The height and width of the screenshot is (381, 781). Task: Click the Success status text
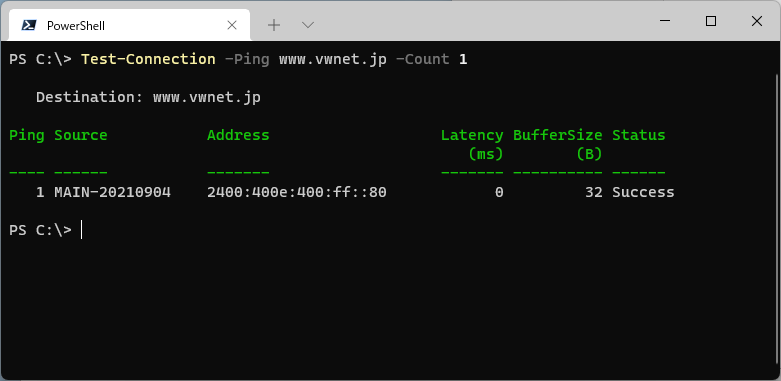click(643, 192)
